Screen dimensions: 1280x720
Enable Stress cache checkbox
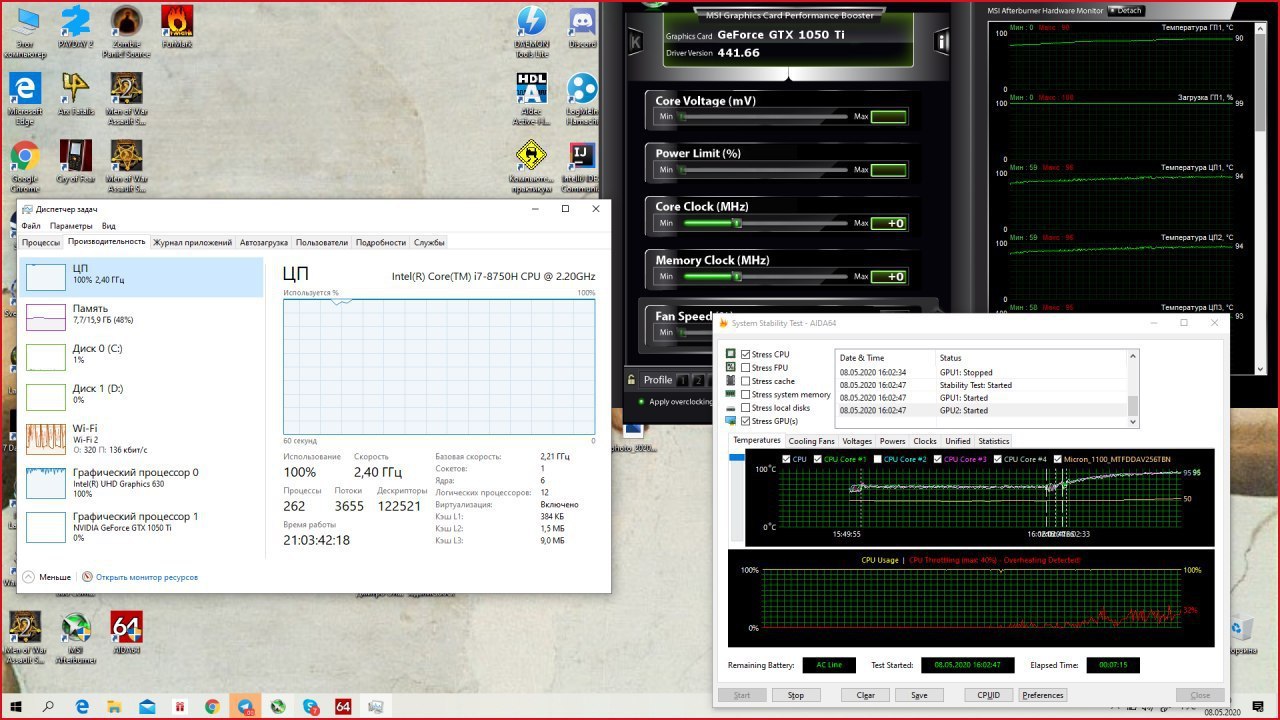click(745, 381)
